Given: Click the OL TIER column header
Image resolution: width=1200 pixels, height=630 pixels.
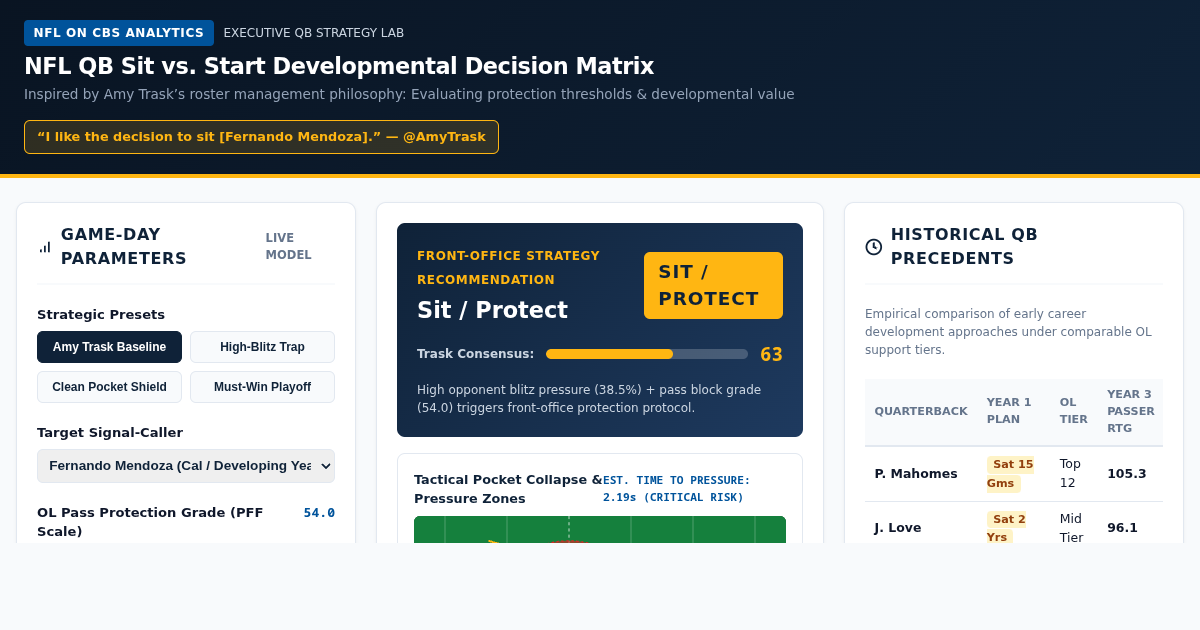Looking at the screenshot, I should pyautogui.click(x=1074, y=411).
